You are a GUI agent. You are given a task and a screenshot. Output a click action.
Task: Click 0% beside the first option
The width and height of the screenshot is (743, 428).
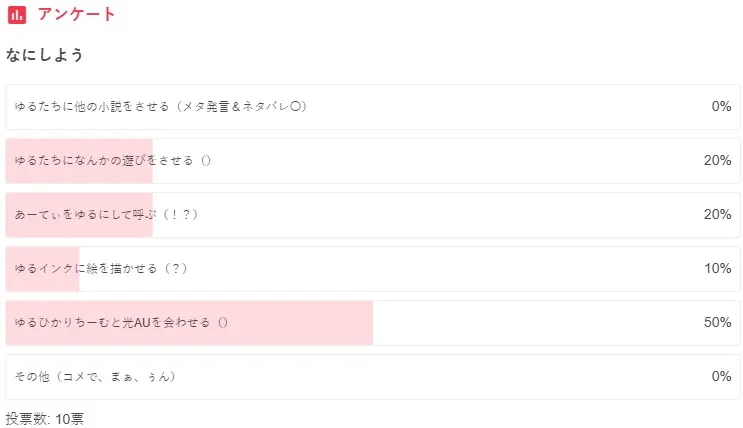click(721, 107)
